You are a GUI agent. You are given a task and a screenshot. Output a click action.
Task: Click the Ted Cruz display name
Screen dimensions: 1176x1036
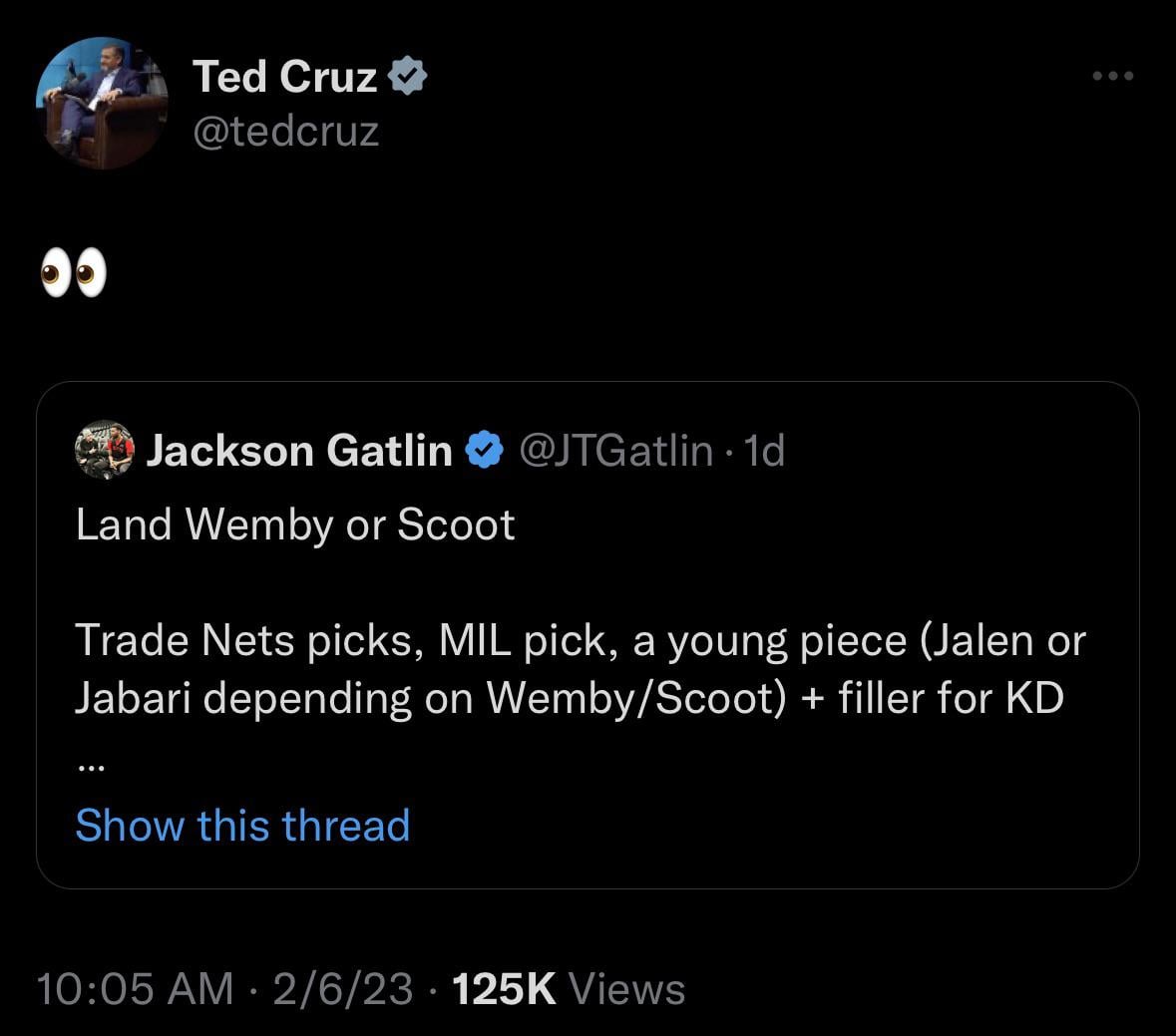tap(284, 77)
